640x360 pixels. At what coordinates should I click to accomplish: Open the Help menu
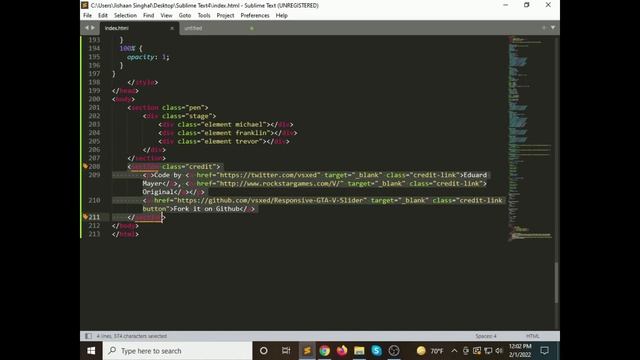point(282,16)
